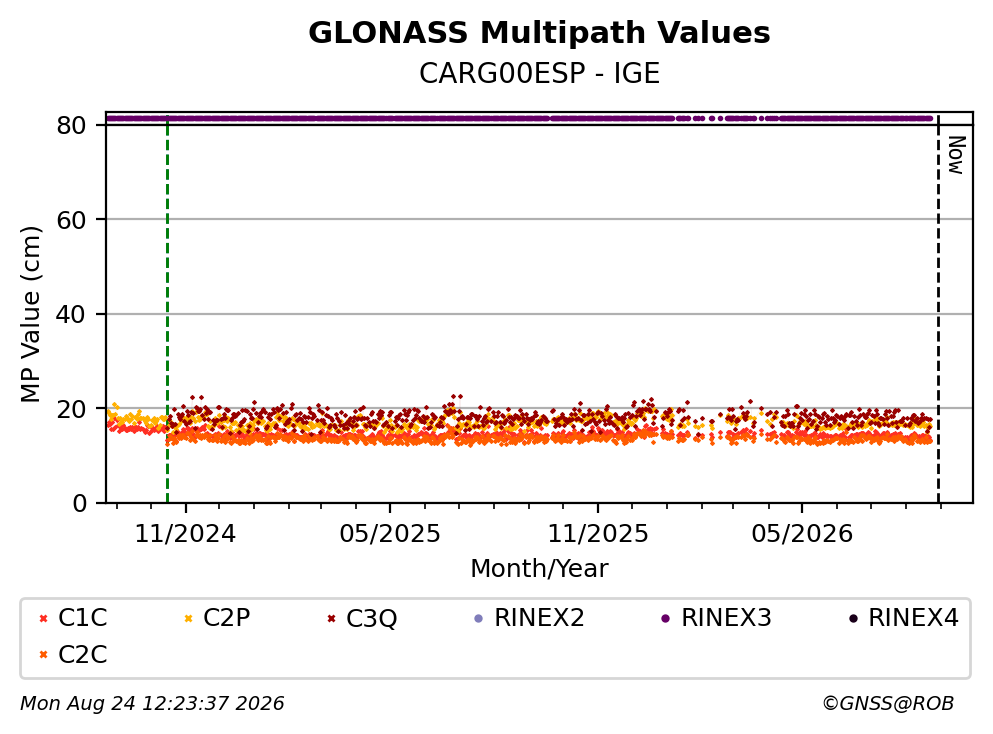Image resolution: width=993 pixels, height=734 pixels.
Task: Click the ©GNSS@ROB copyright text
Action: [x=888, y=703]
